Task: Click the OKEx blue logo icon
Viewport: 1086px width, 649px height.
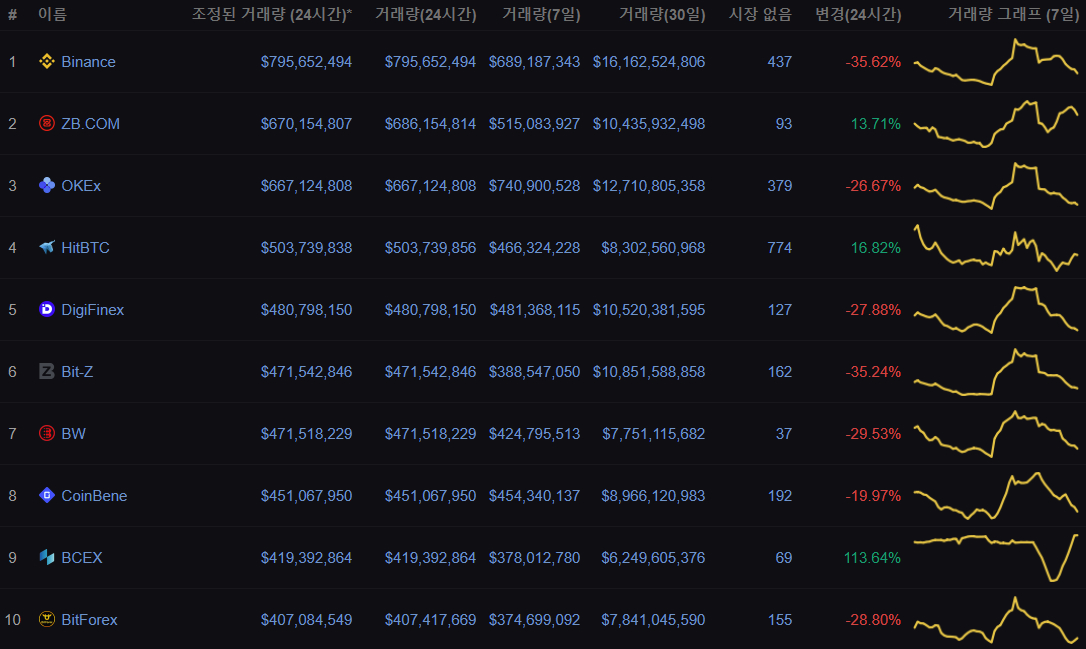Action: click(x=46, y=186)
